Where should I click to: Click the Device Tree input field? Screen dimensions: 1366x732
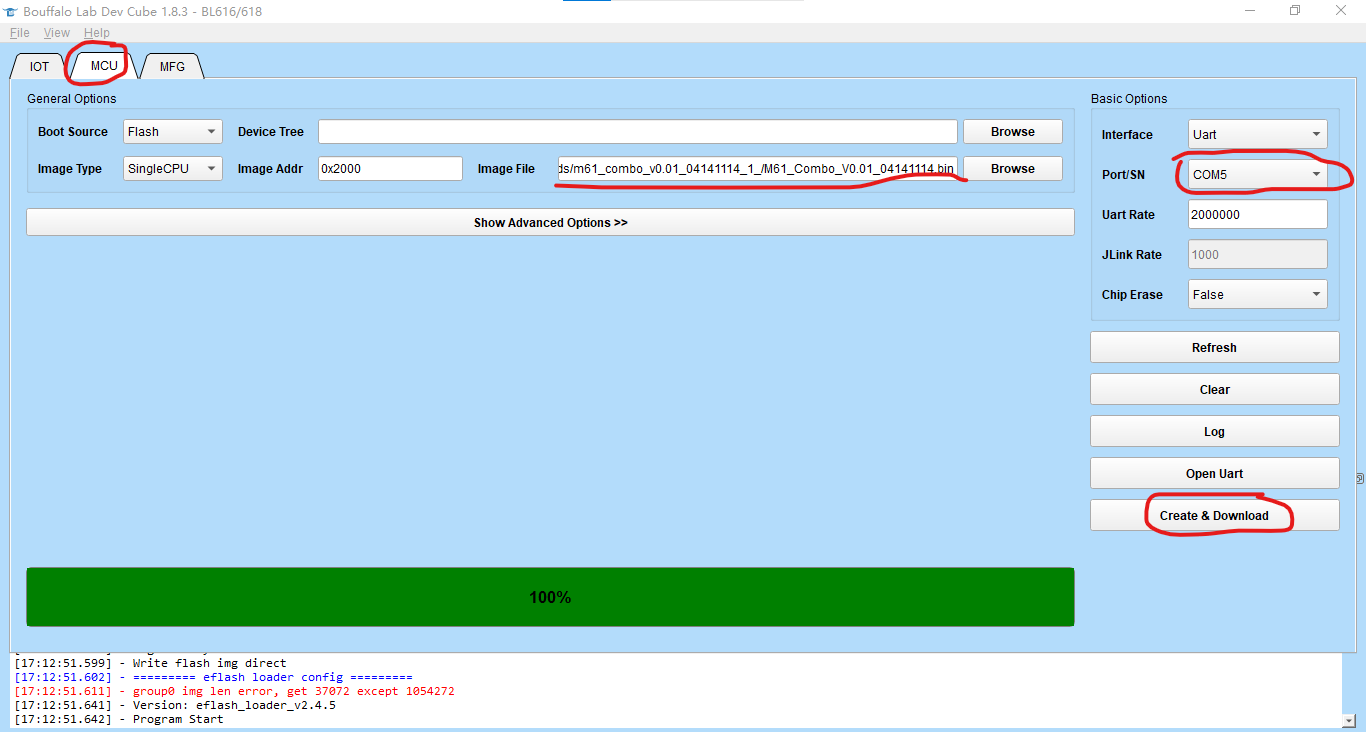[638, 132]
